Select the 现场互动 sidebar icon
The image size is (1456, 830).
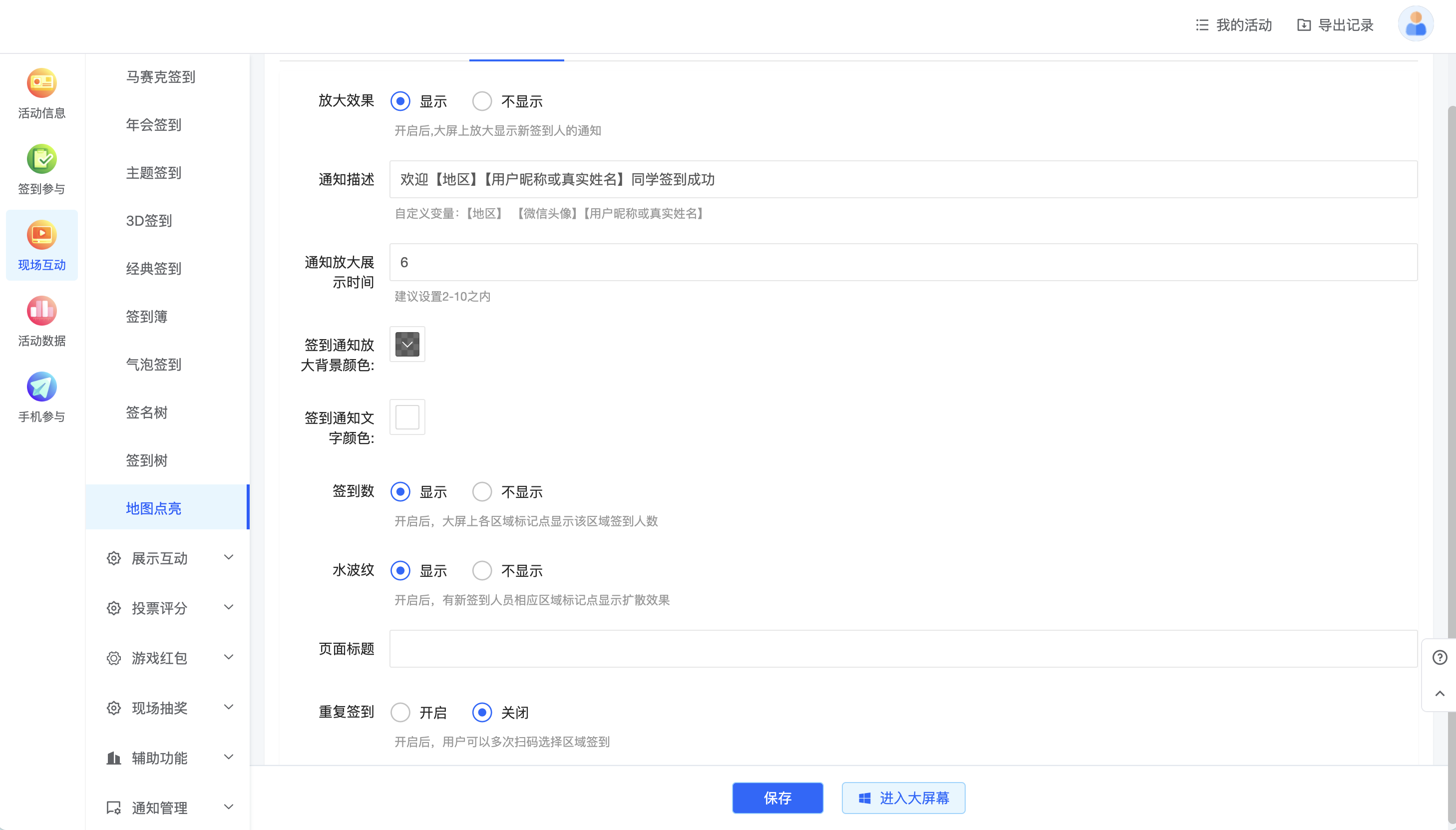41,235
